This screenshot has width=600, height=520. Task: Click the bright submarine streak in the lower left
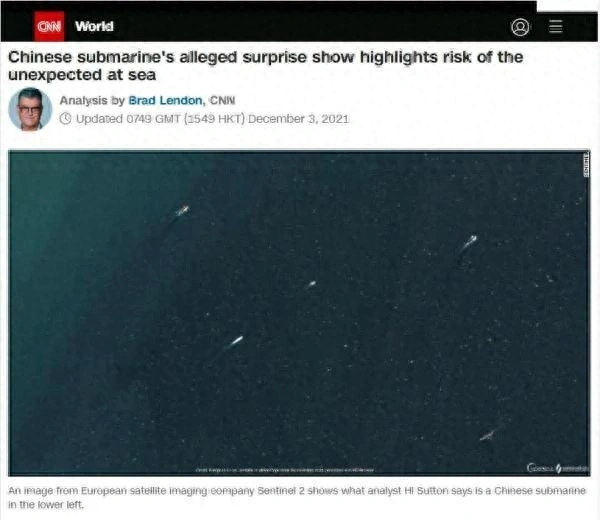tap(236, 341)
